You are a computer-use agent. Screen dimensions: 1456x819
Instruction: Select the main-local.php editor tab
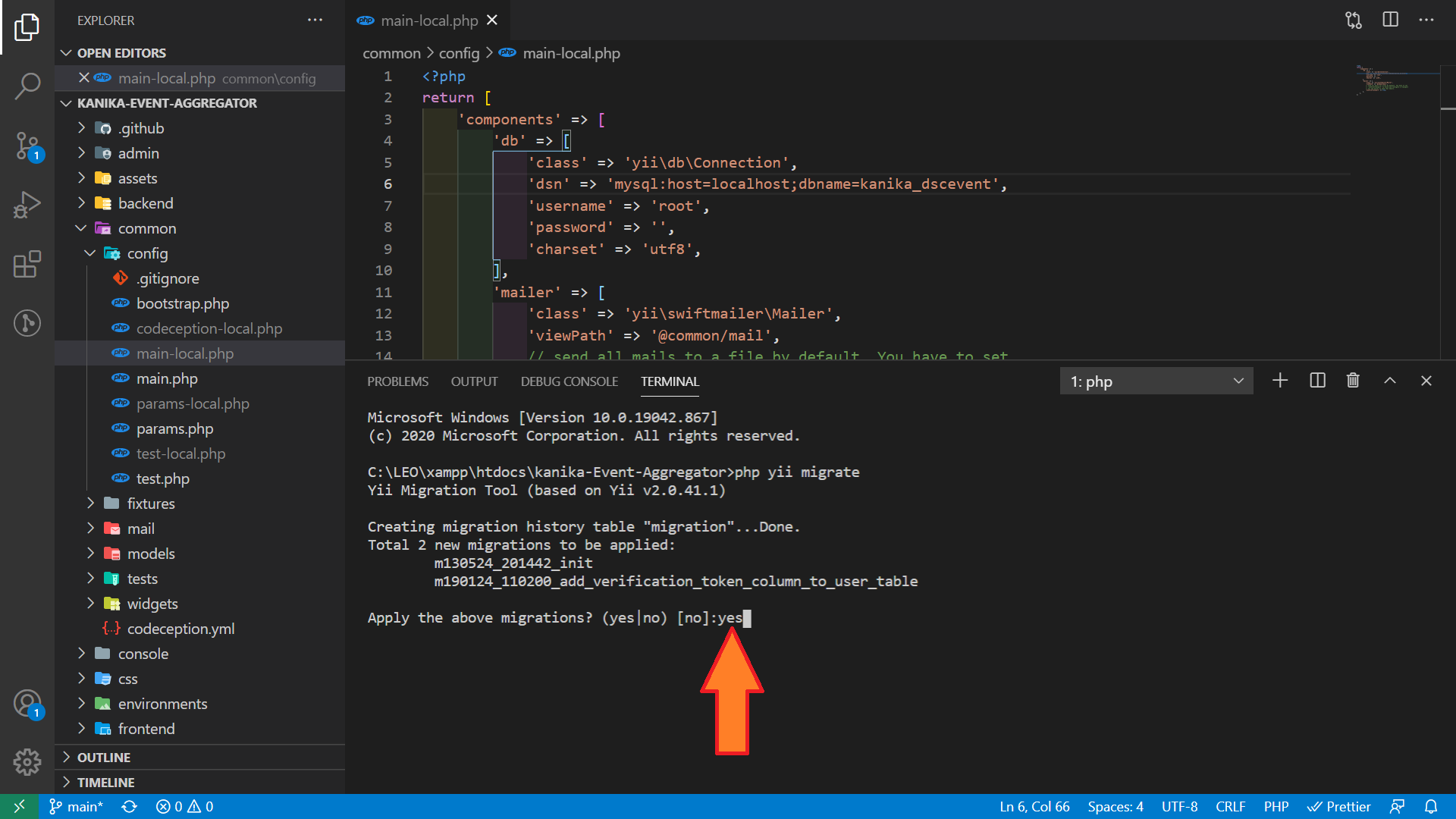tap(428, 20)
